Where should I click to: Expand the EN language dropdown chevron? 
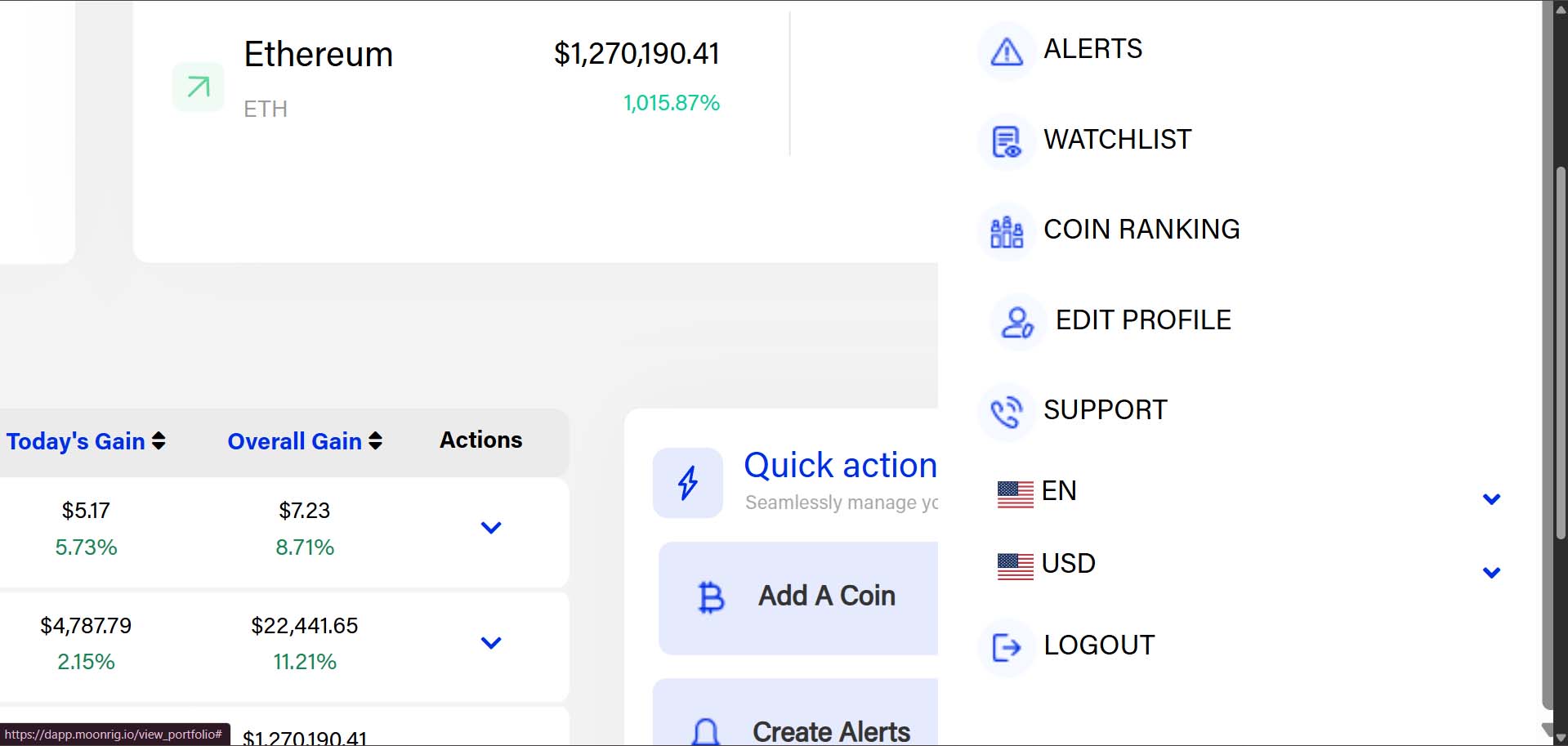[x=1491, y=499]
